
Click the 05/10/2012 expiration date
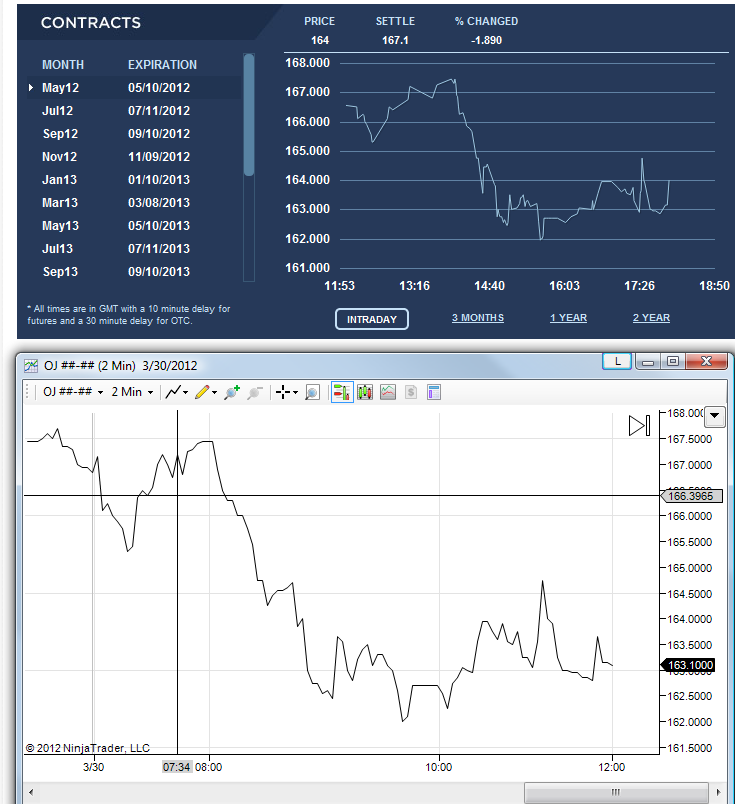tap(159, 88)
